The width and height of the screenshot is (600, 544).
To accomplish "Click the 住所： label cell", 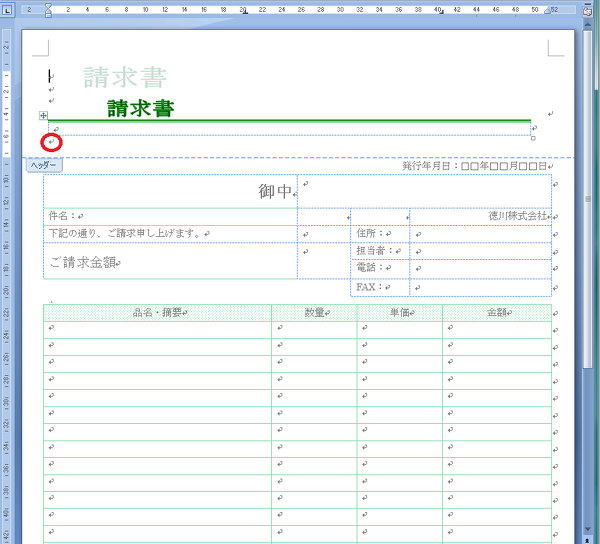I will (380, 233).
